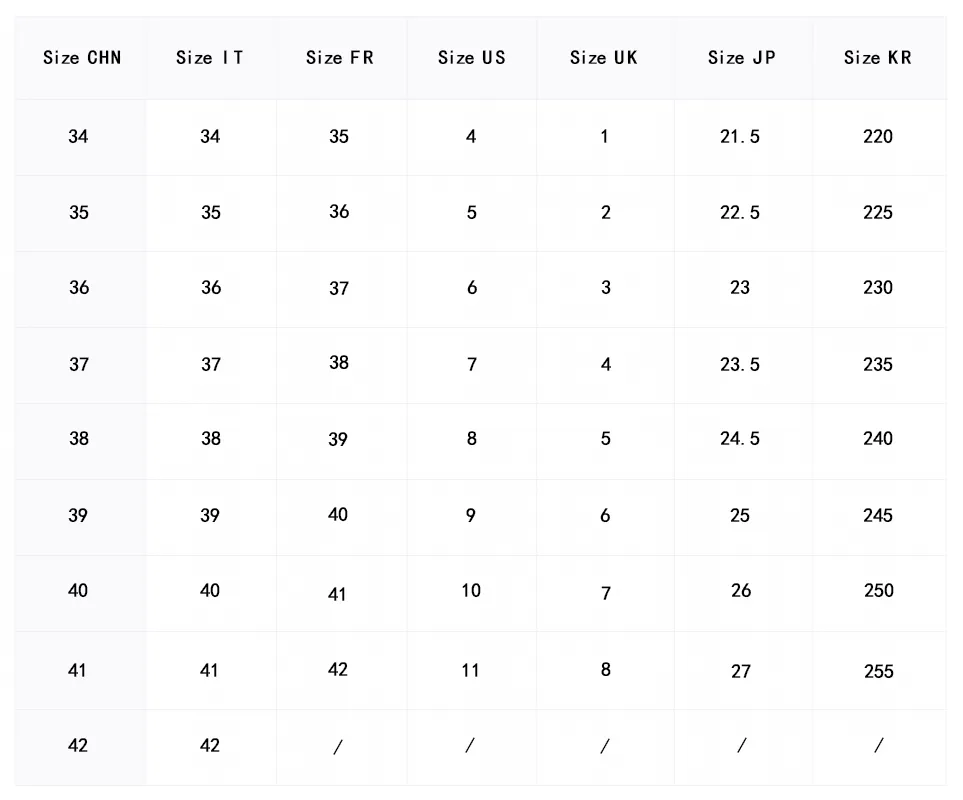Select the 220 cell in Size KR
Screen dimensions: 963x800
point(878,136)
